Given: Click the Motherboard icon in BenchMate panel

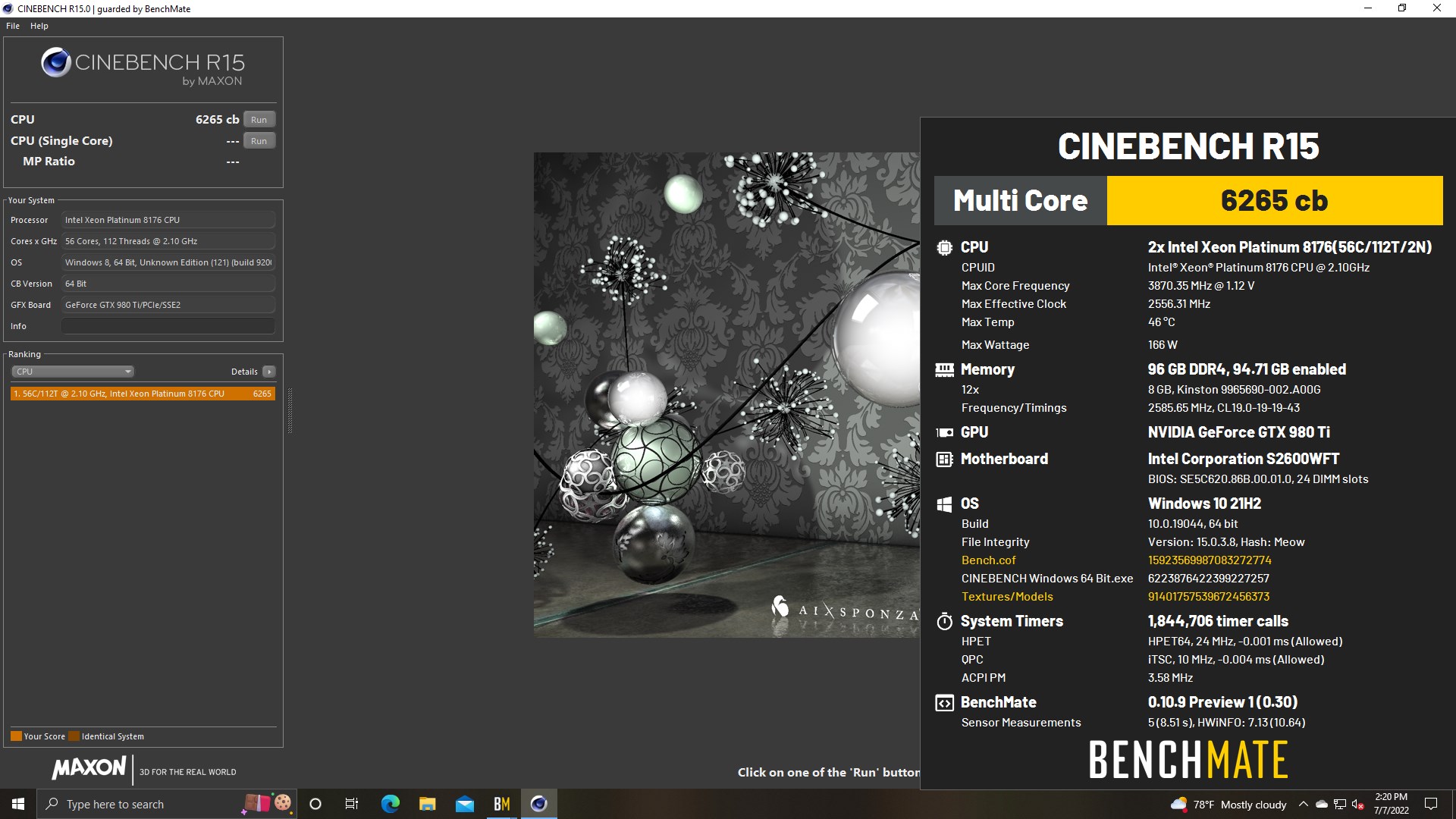Looking at the screenshot, I should click(944, 459).
